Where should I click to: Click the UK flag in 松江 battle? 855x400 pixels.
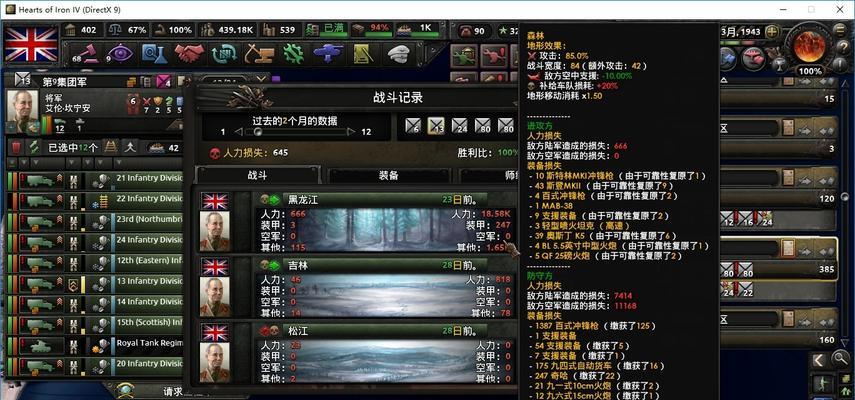[x=214, y=332]
